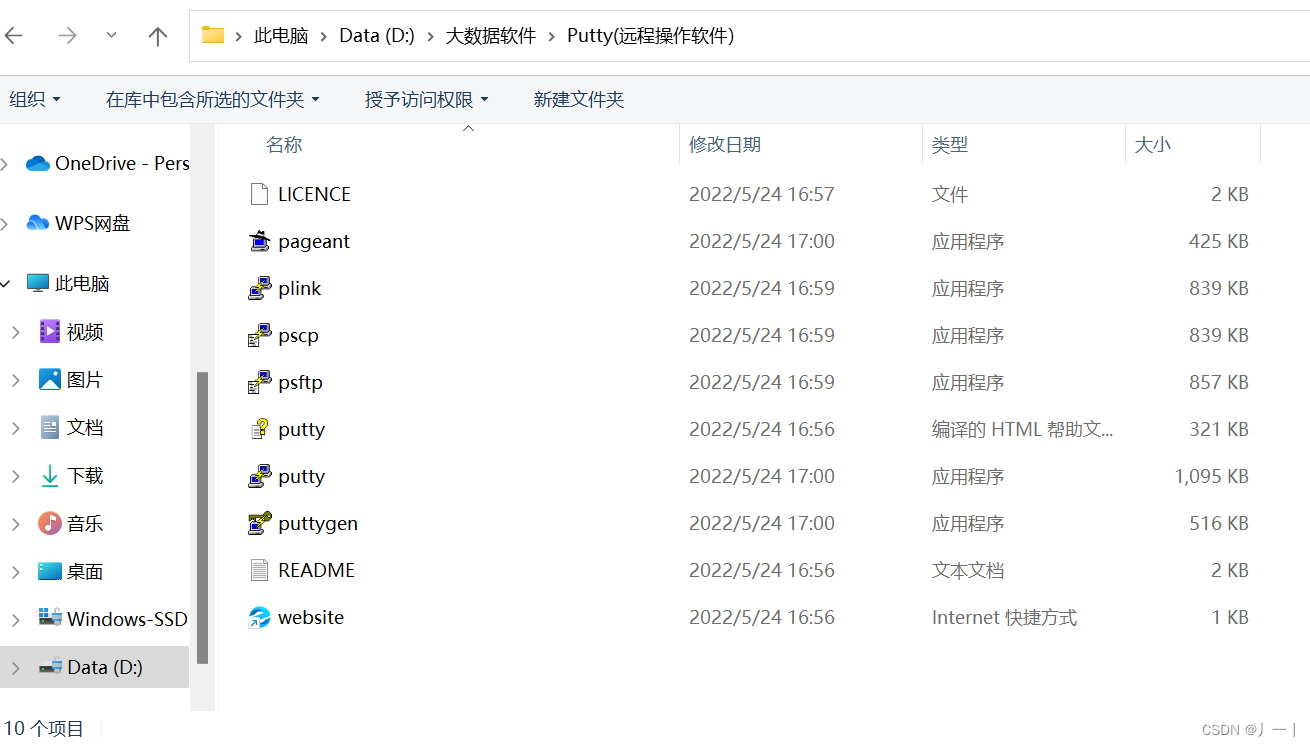Select the puttygen application icon
Screen dimensions: 1310x746
point(260,523)
